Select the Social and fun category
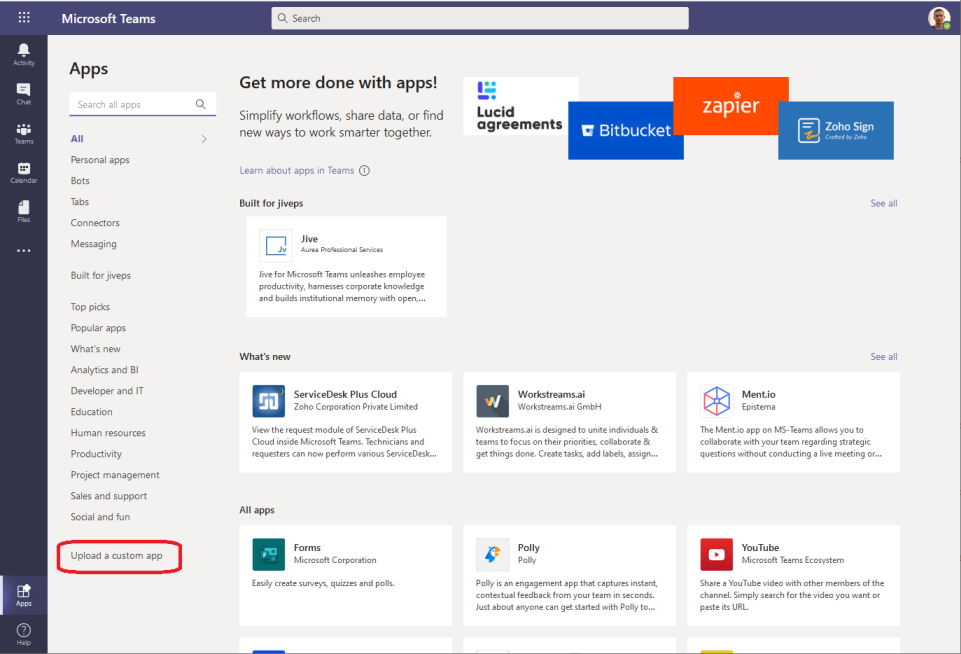 (x=100, y=516)
